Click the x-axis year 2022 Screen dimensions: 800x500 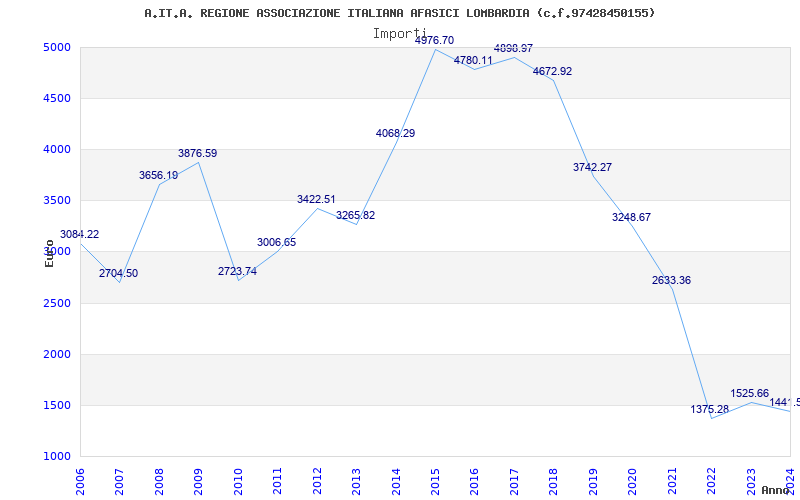[711, 481]
